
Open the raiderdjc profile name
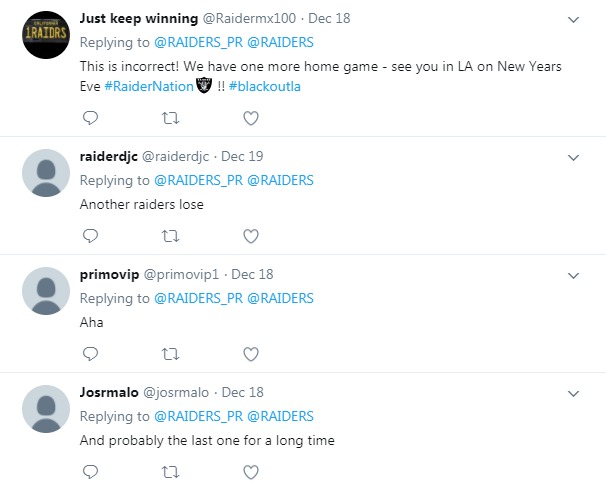[108, 156]
